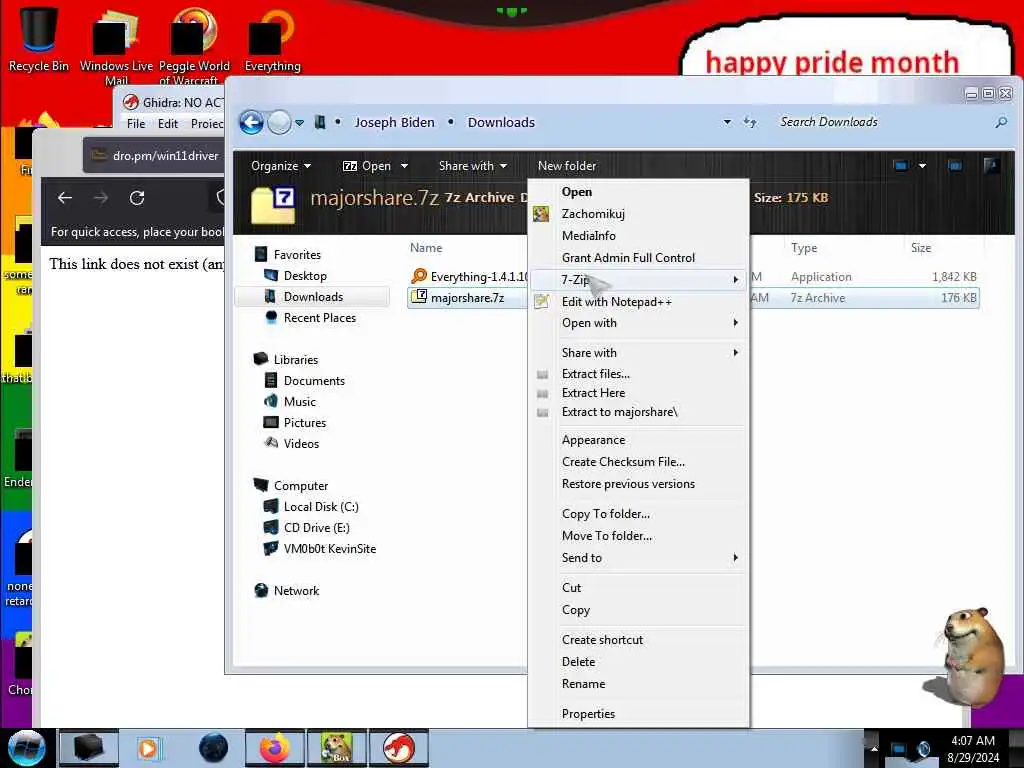Toggle the preview pane icon
The width and height of the screenshot is (1024, 768).
[955, 166]
